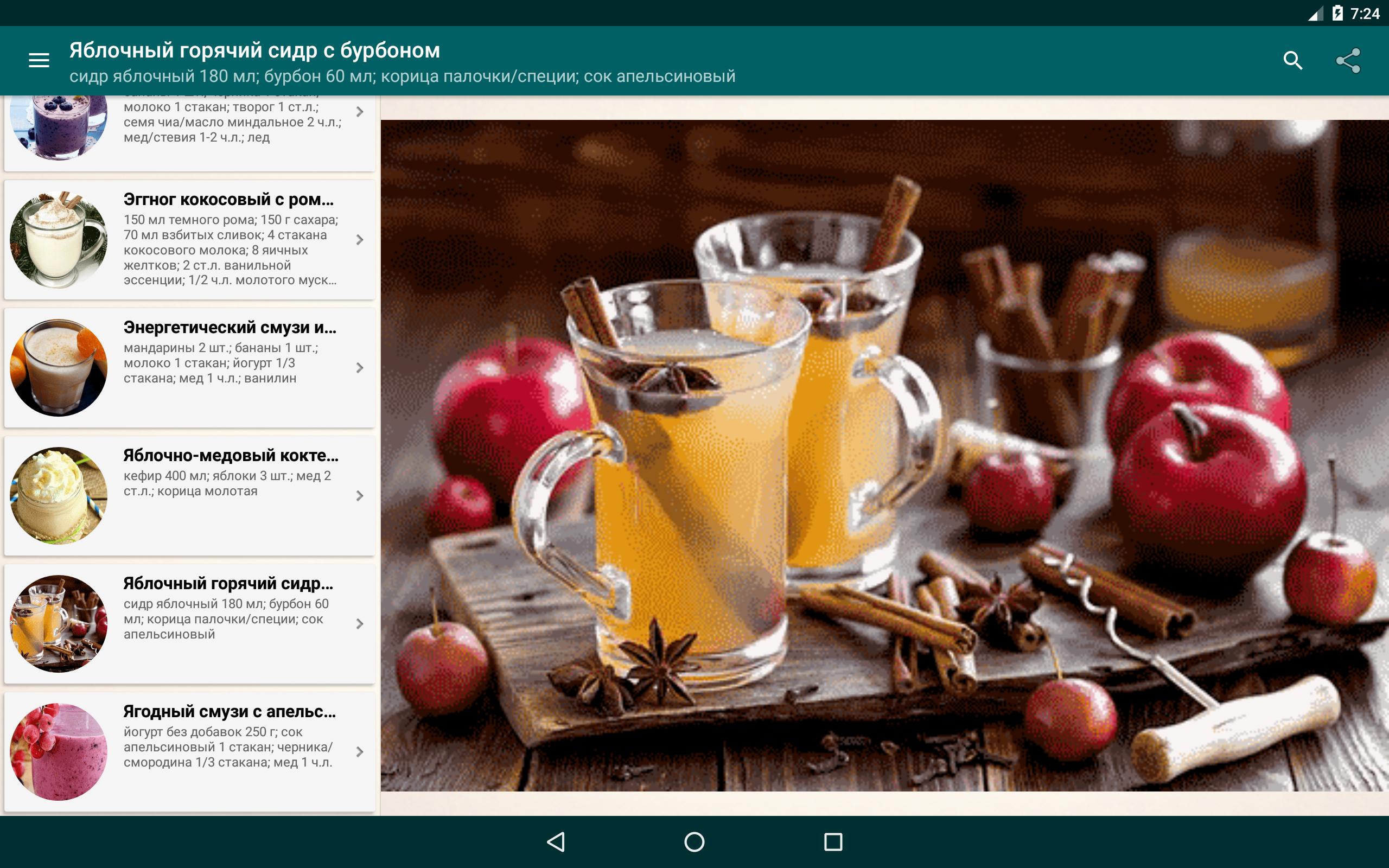Viewport: 1389px width, 868px height.
Task: Expand chevron on Яблочный горячий сидр card
Action: [x=360, y=623]
